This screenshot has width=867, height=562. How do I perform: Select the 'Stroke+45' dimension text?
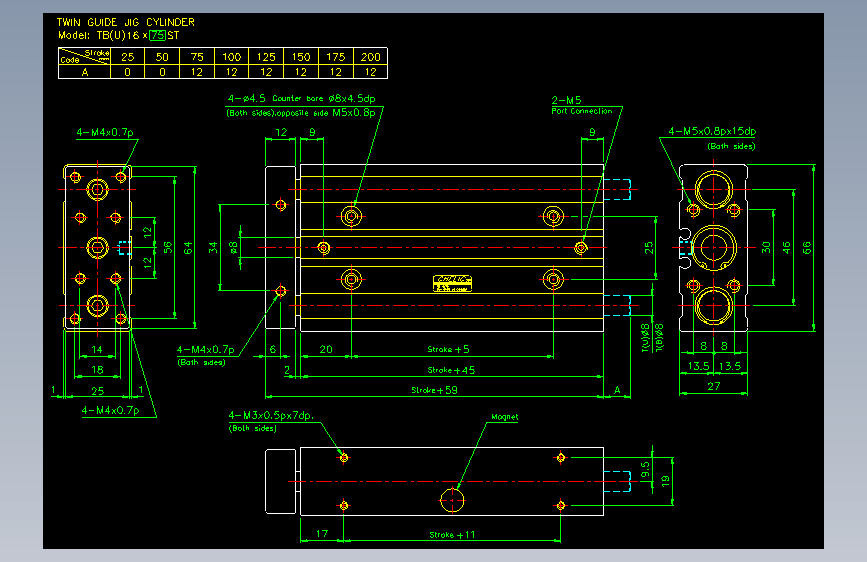[x=451, y=370]
